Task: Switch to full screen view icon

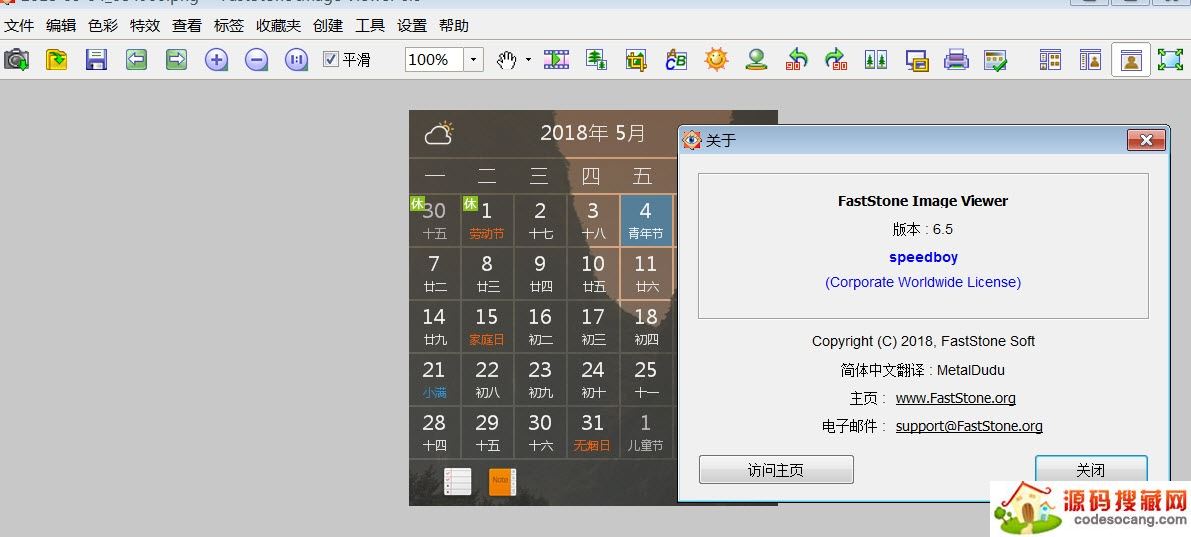Action: click(x=1169, y=60)
